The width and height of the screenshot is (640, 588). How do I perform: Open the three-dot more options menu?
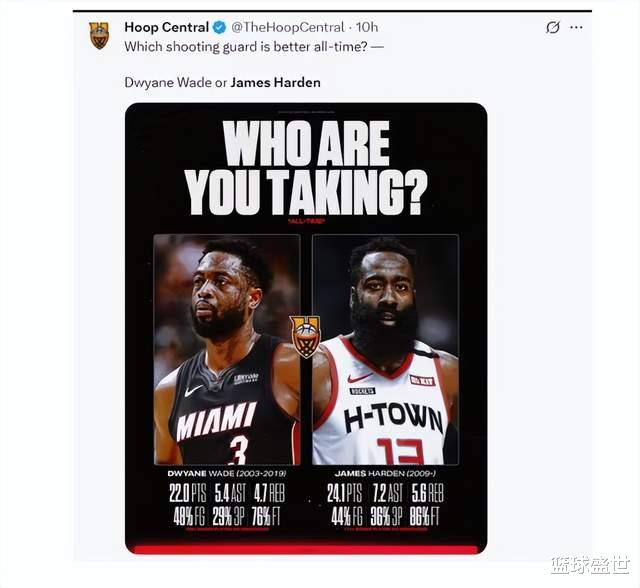click(576, 27)
